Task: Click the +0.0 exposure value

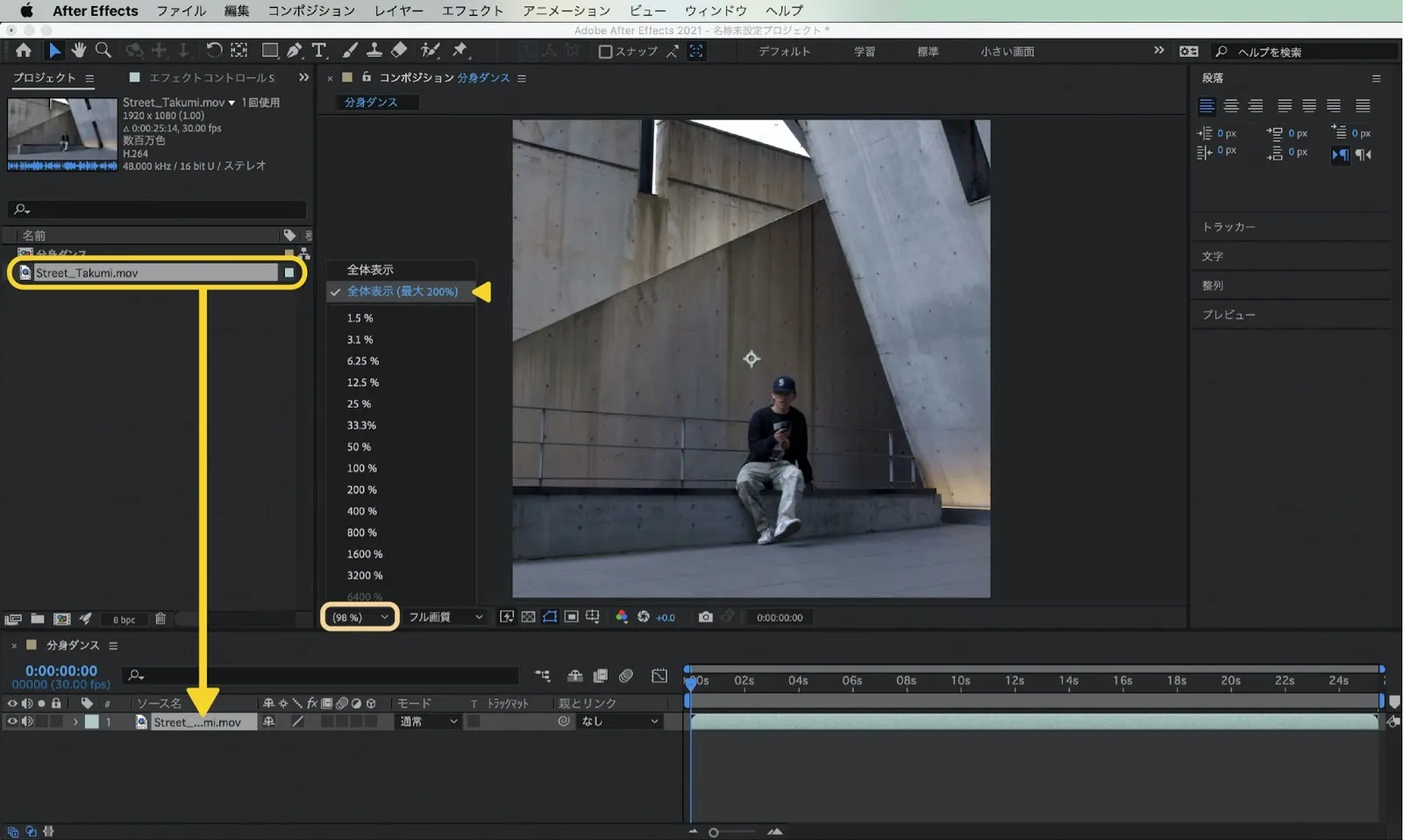Action: 666,617
